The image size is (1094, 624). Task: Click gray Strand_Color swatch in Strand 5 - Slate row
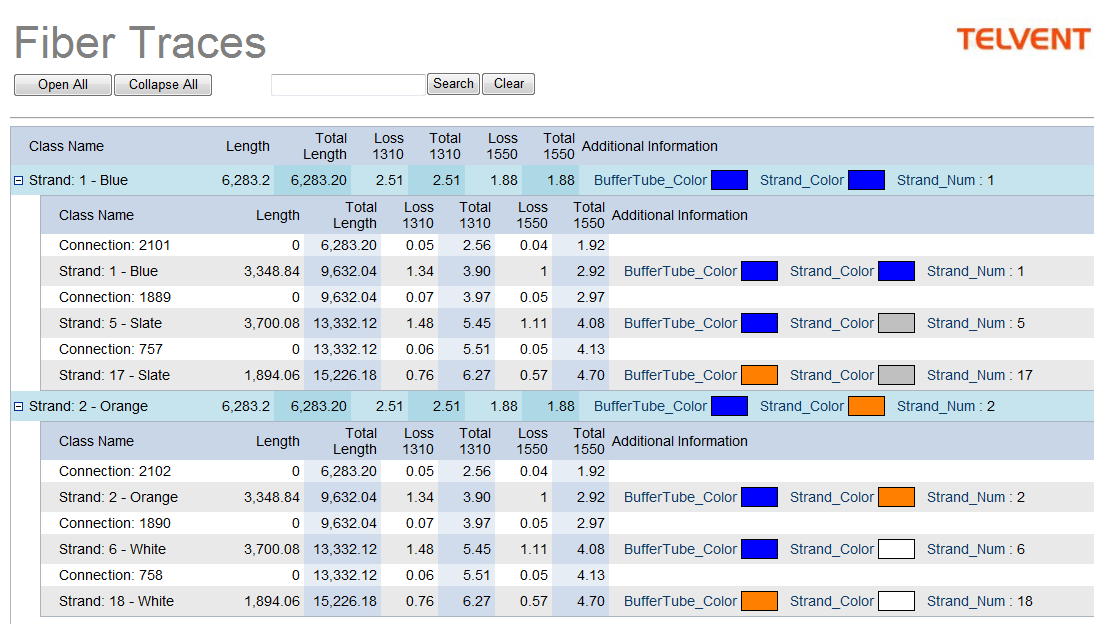click(x=897, y=323)
